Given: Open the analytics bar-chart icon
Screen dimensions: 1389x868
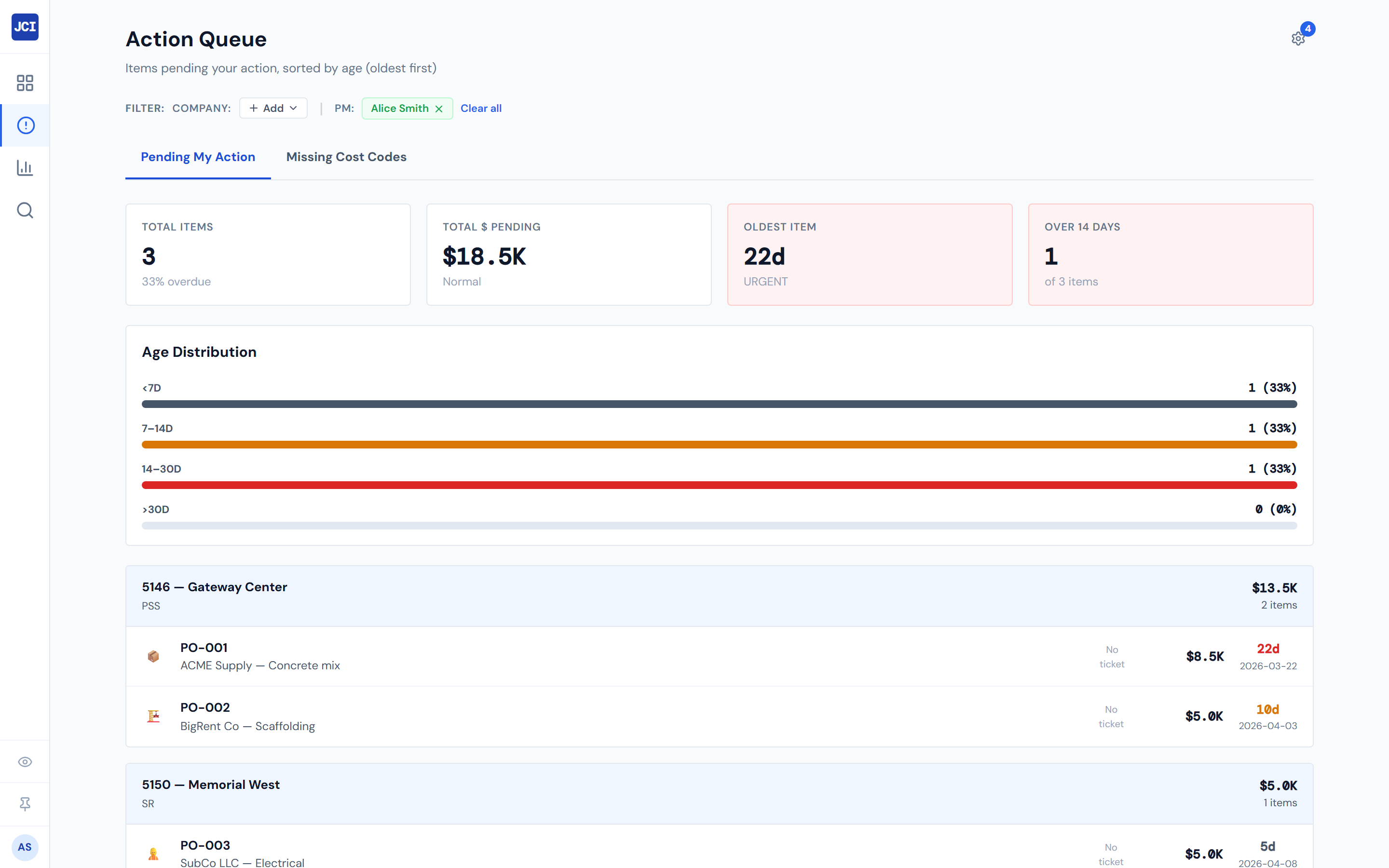Looking at the screenshot, I should tap(25, 168).
